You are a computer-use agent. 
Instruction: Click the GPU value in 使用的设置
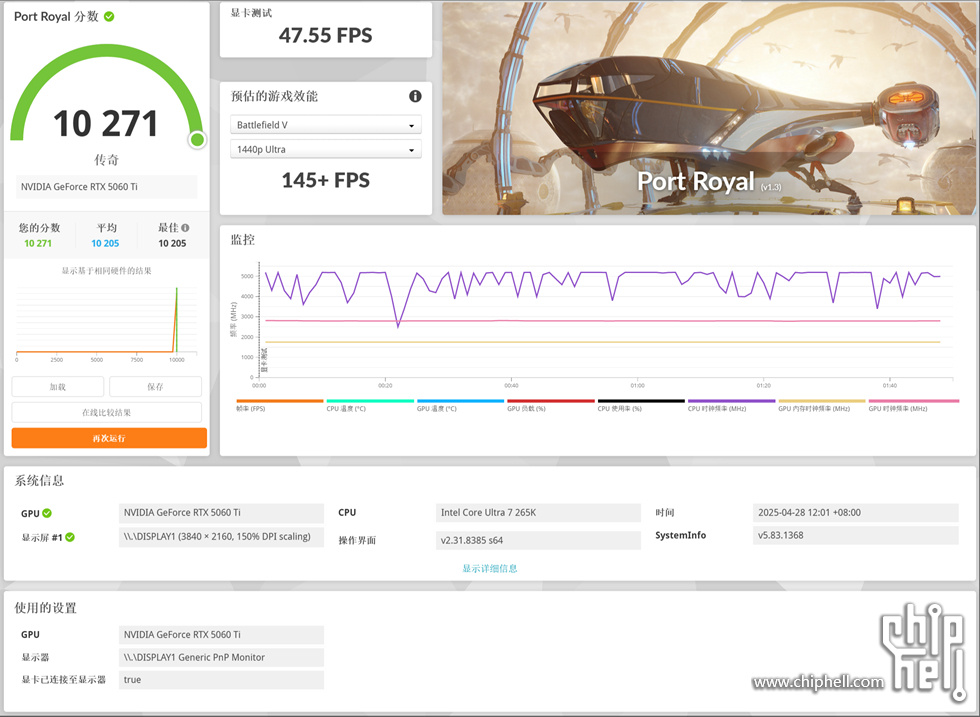coord(221,635)
